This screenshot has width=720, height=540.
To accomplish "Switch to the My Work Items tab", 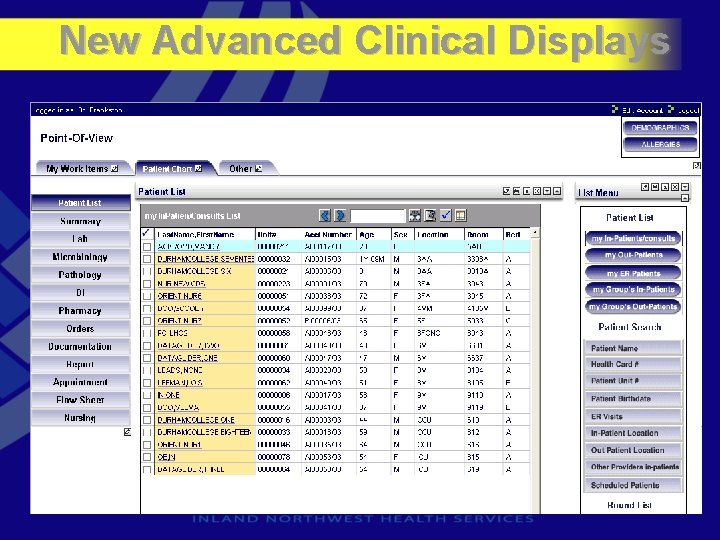I will click(x=82, y=169).
